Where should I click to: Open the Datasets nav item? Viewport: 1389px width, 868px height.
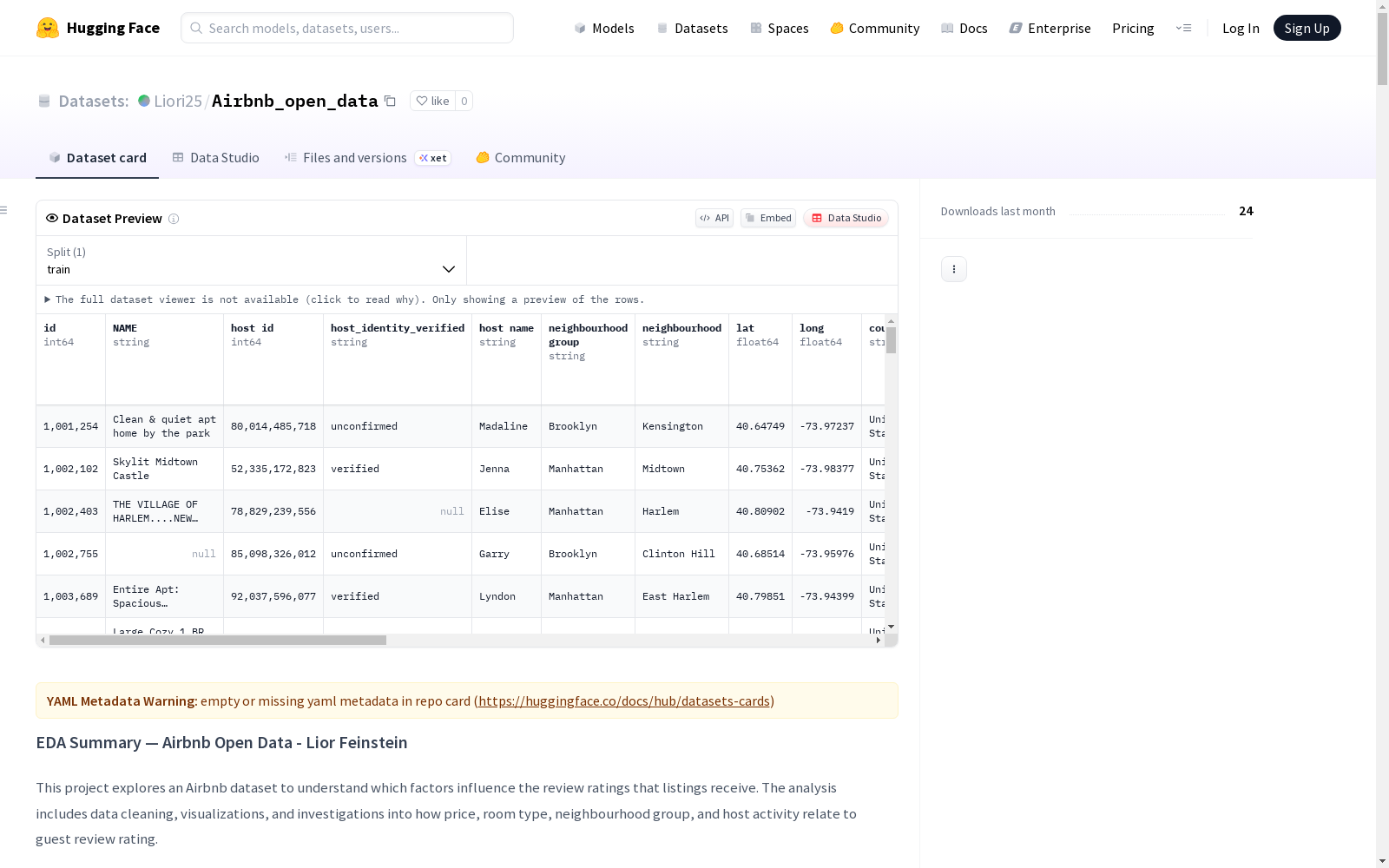tap(692, 28)
